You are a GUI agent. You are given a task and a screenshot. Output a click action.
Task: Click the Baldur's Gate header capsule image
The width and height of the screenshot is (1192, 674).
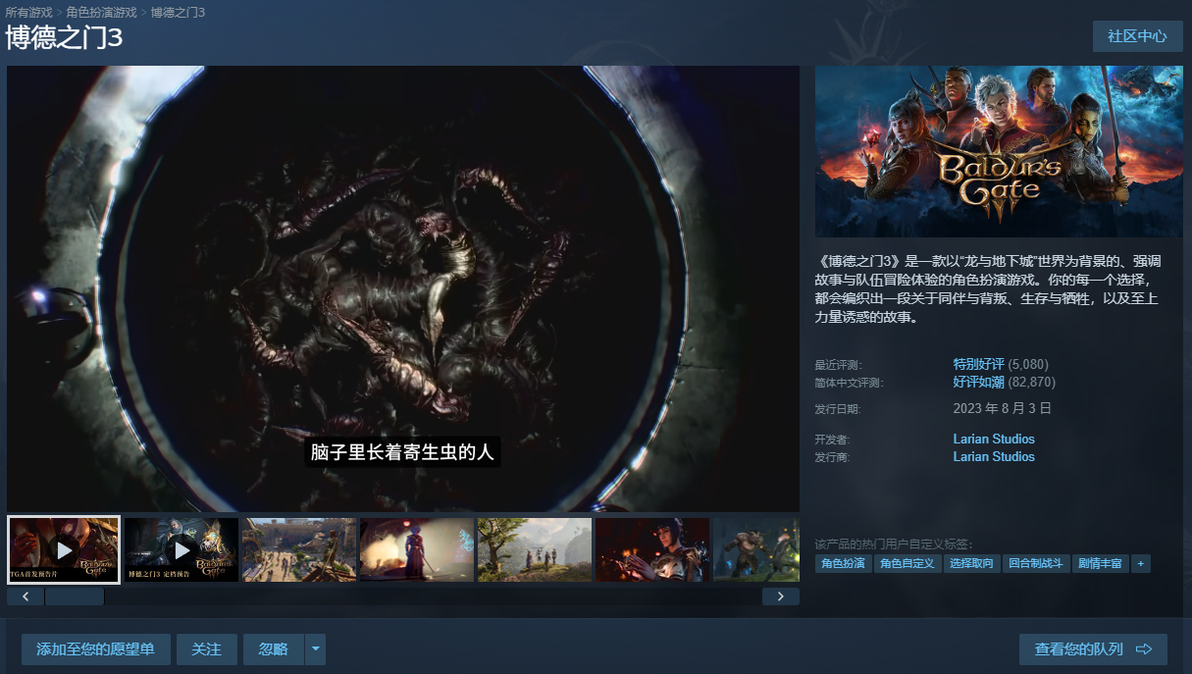[x=998, y=151]
